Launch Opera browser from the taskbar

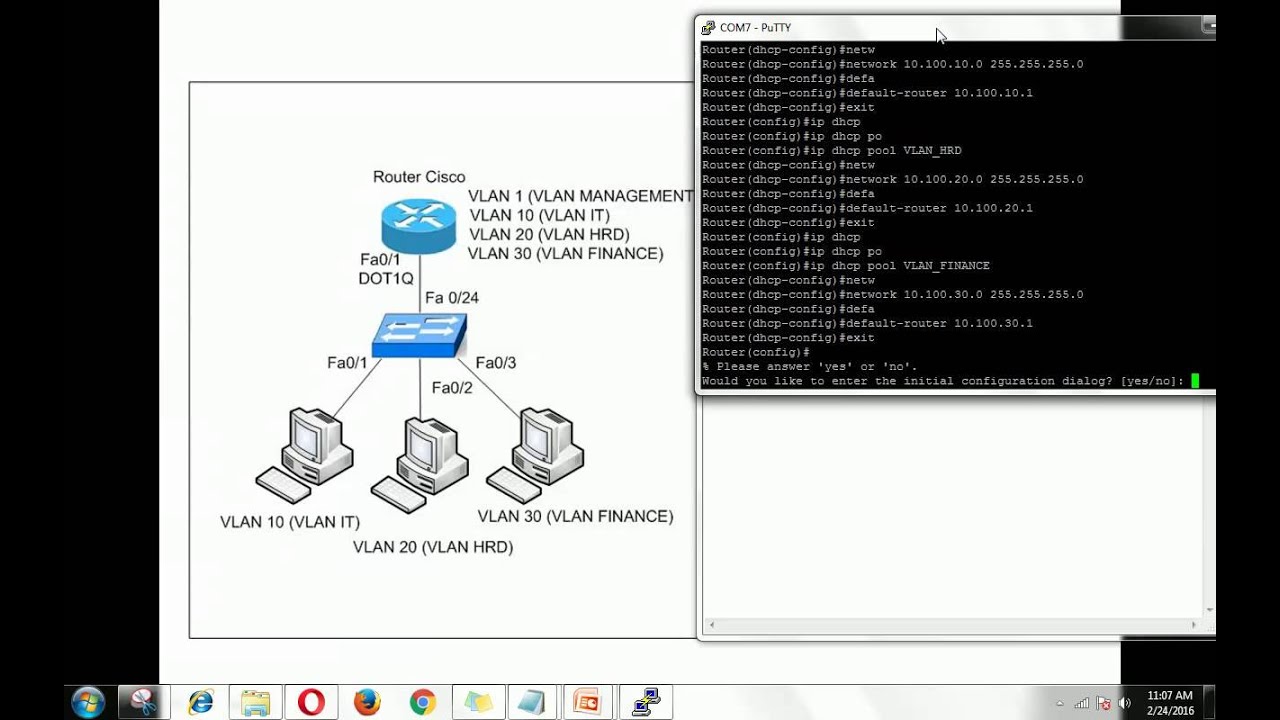[311, 703]
